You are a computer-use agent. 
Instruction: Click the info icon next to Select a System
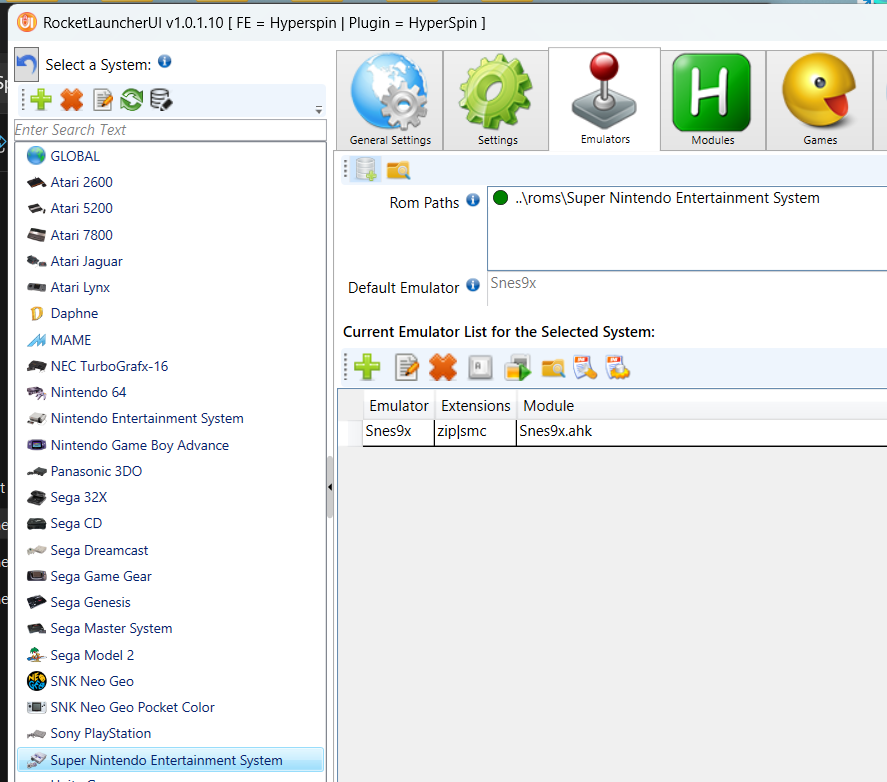pos(165,62)
